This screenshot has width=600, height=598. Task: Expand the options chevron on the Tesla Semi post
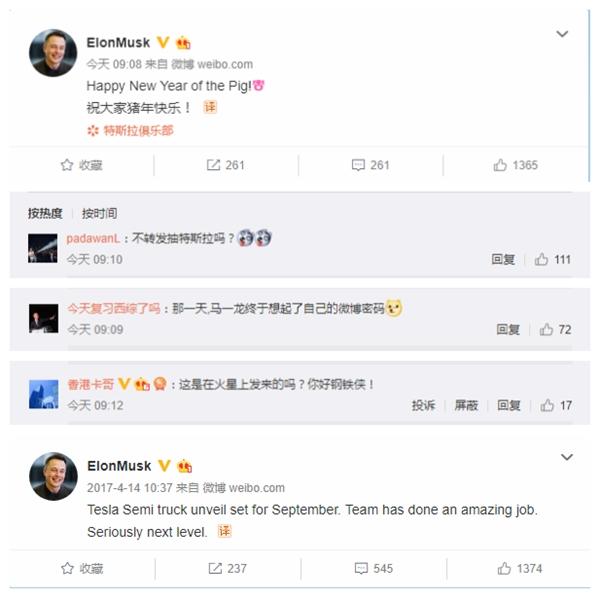click(567, 457)
